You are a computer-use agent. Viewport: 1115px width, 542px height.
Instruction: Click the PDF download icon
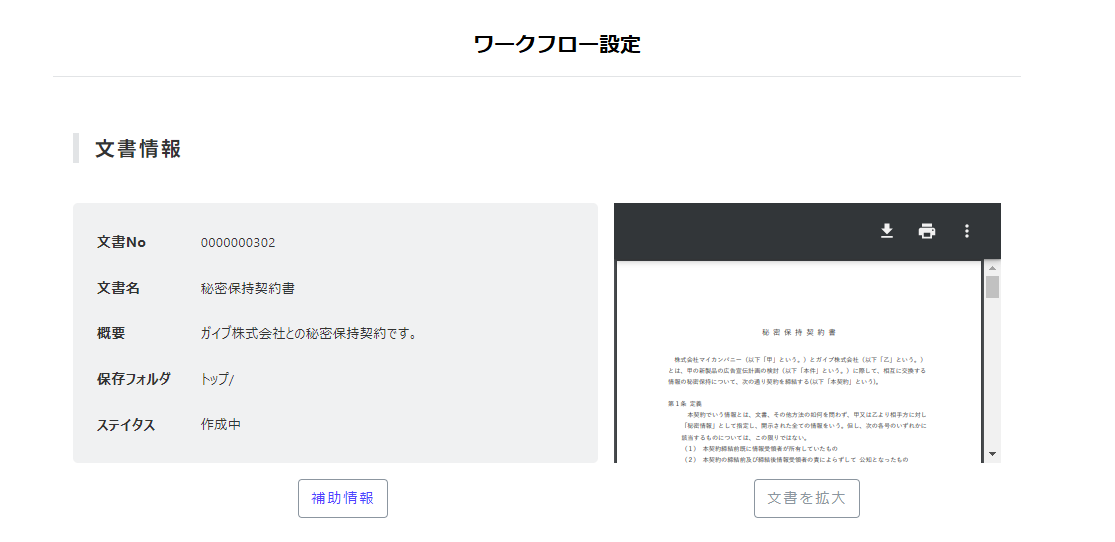coord(886,231)
